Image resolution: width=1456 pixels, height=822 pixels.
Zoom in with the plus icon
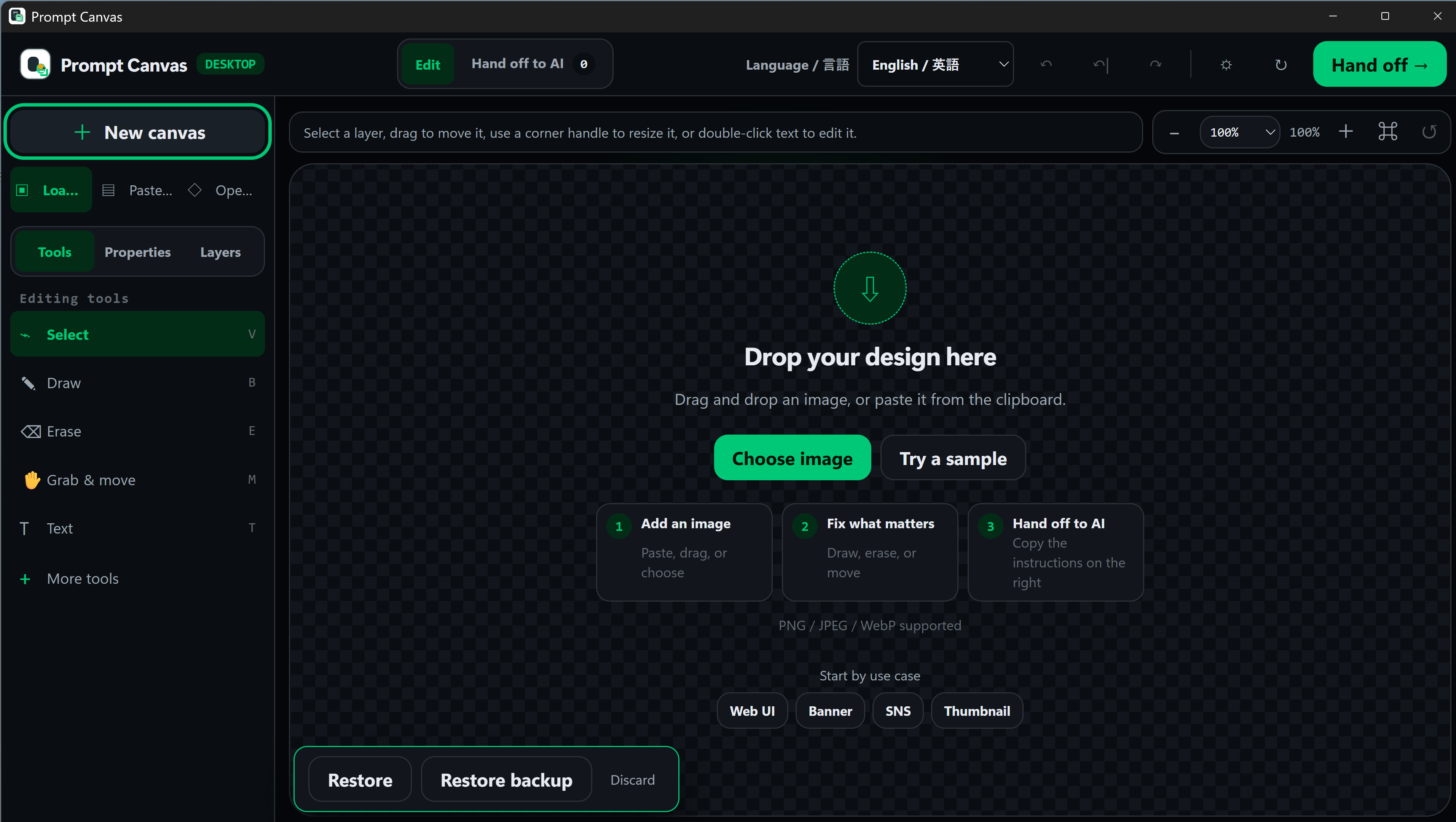1346,132
